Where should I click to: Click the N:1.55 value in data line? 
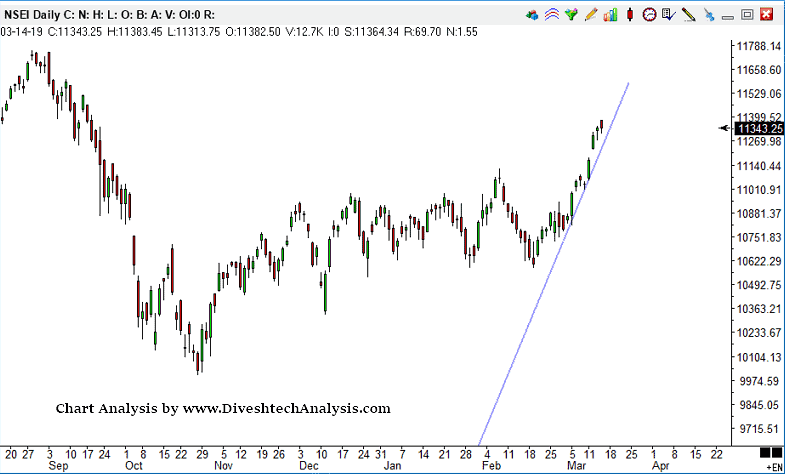pos(462,32)
